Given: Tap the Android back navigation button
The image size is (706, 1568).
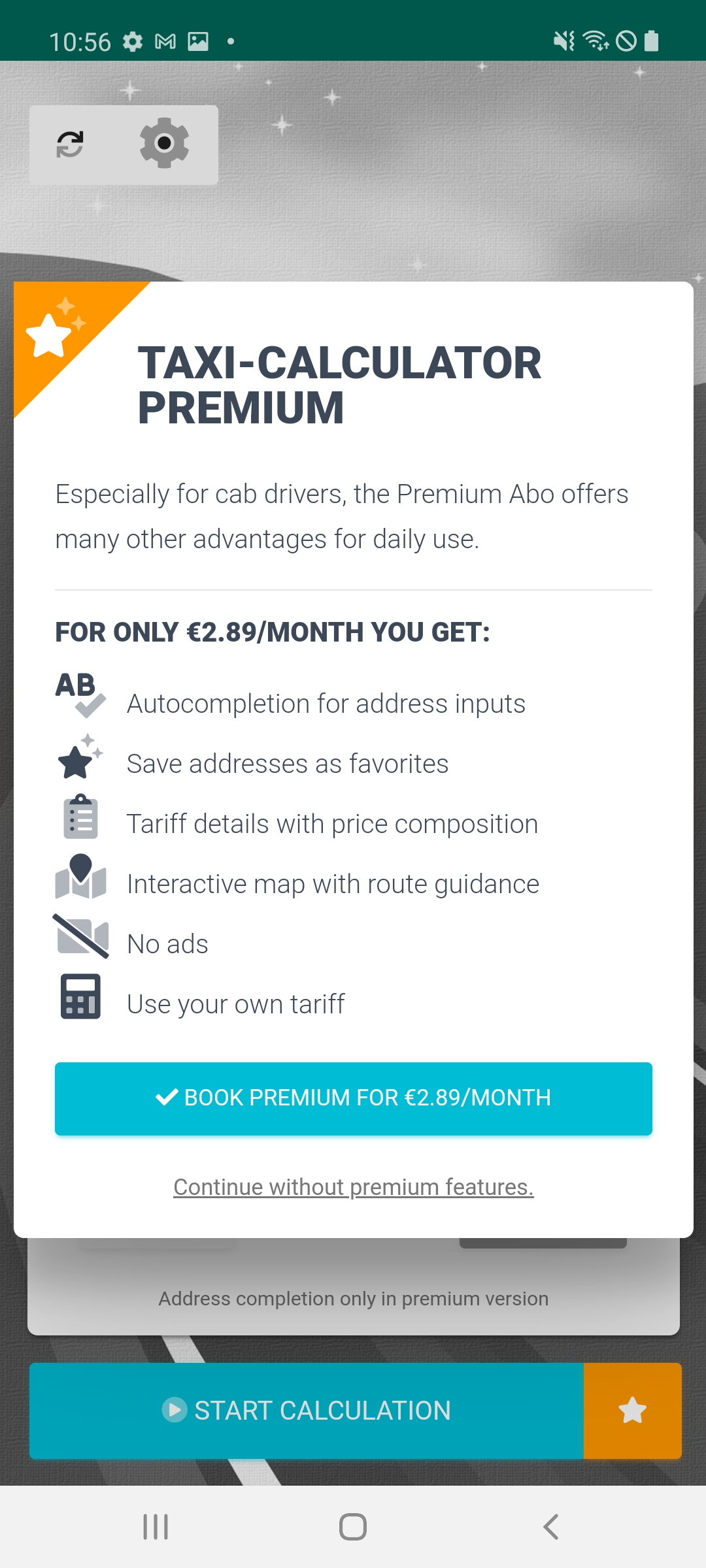Looking at the screenshot, I should pos(550,1527).
